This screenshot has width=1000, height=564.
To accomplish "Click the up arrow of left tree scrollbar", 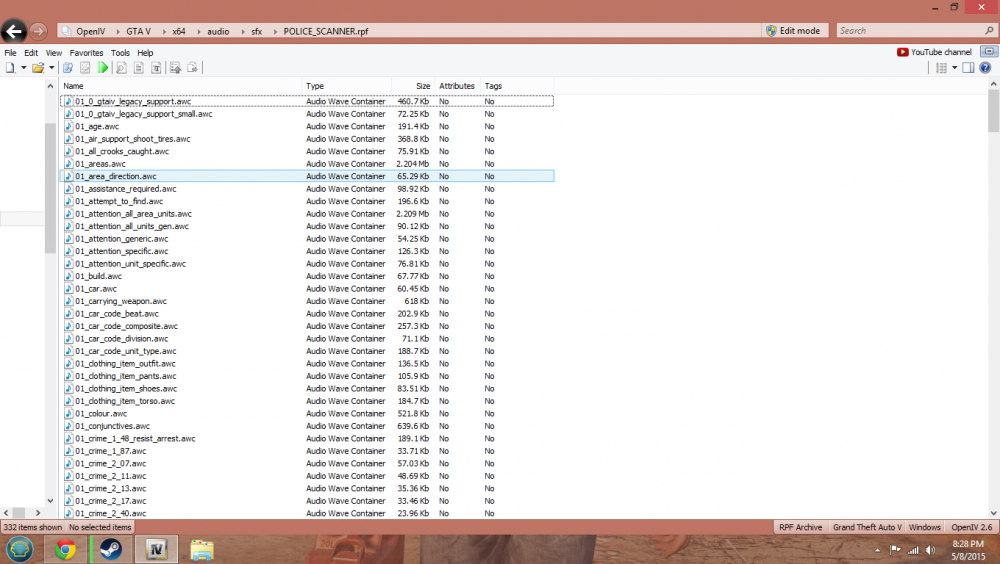I will pyautogui.click(x=50, y=85).
